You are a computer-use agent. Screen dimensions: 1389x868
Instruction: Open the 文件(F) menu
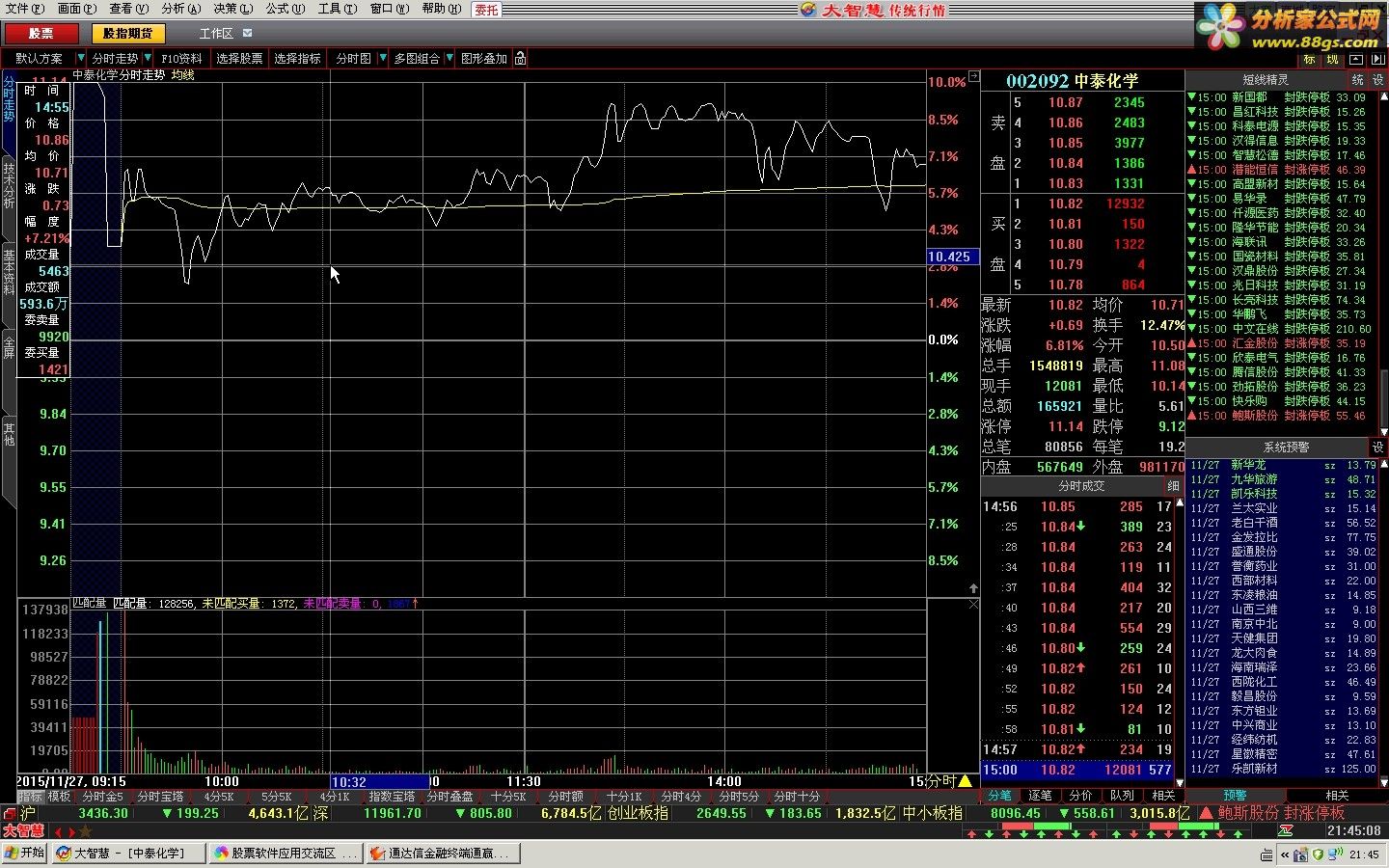tap(25, 9)
